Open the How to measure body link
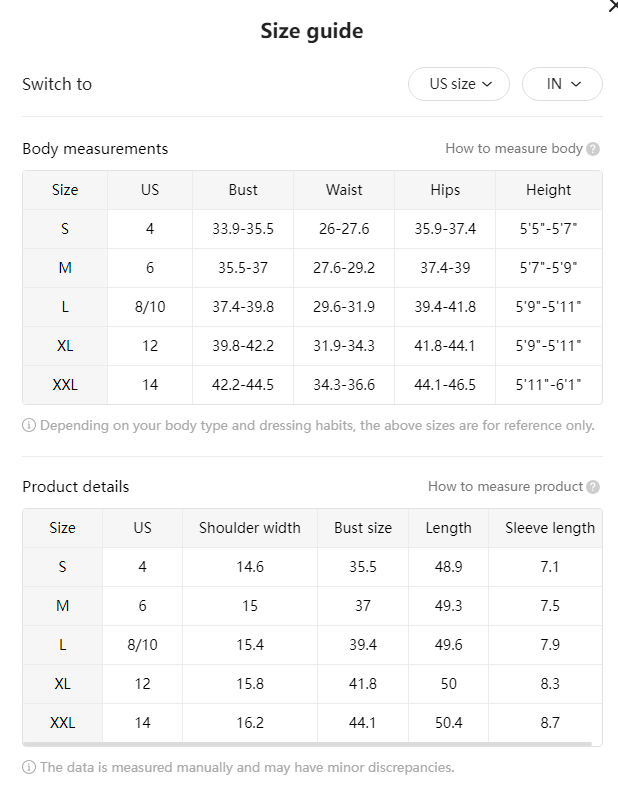The width and height of the screenshot is (618, 802). tap(514, 148)
